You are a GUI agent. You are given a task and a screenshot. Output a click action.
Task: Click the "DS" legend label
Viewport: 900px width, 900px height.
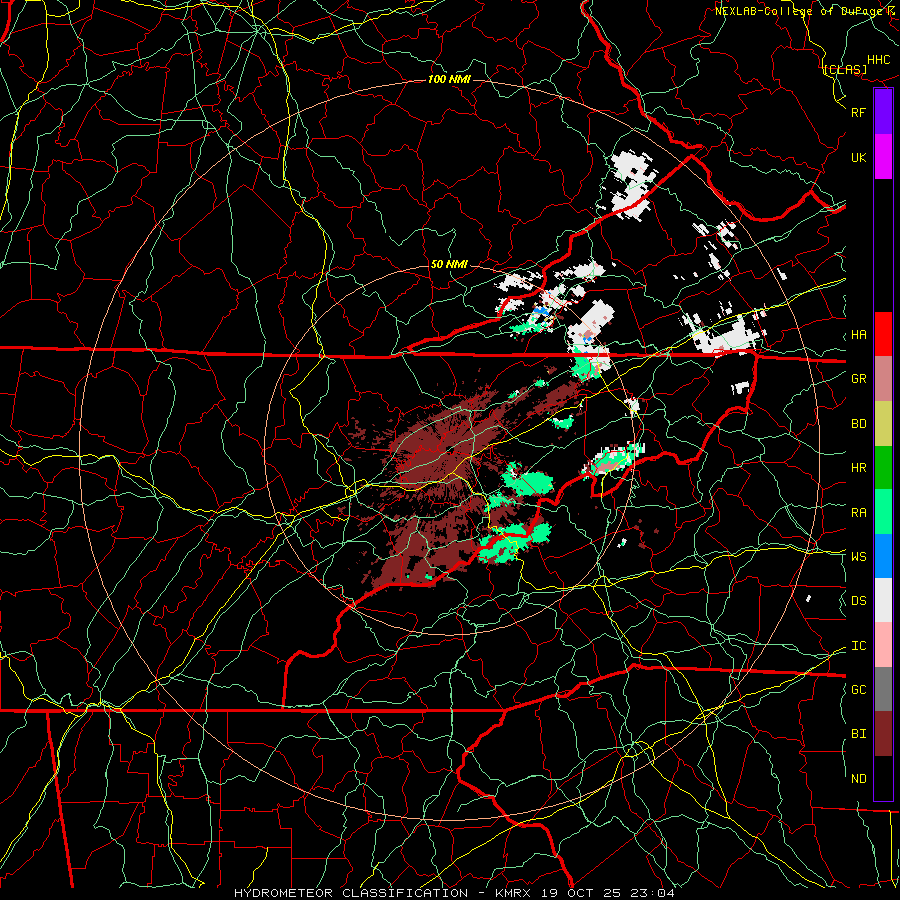coord(858,601)
